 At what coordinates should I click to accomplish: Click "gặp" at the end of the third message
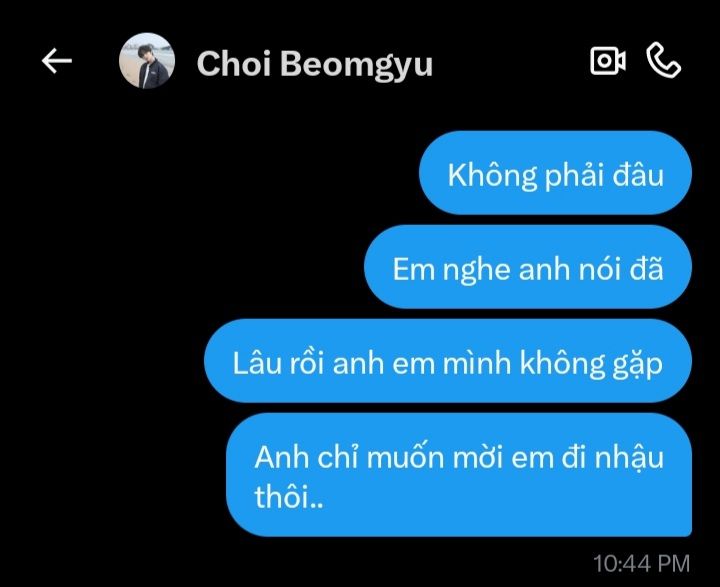(638, 364)
